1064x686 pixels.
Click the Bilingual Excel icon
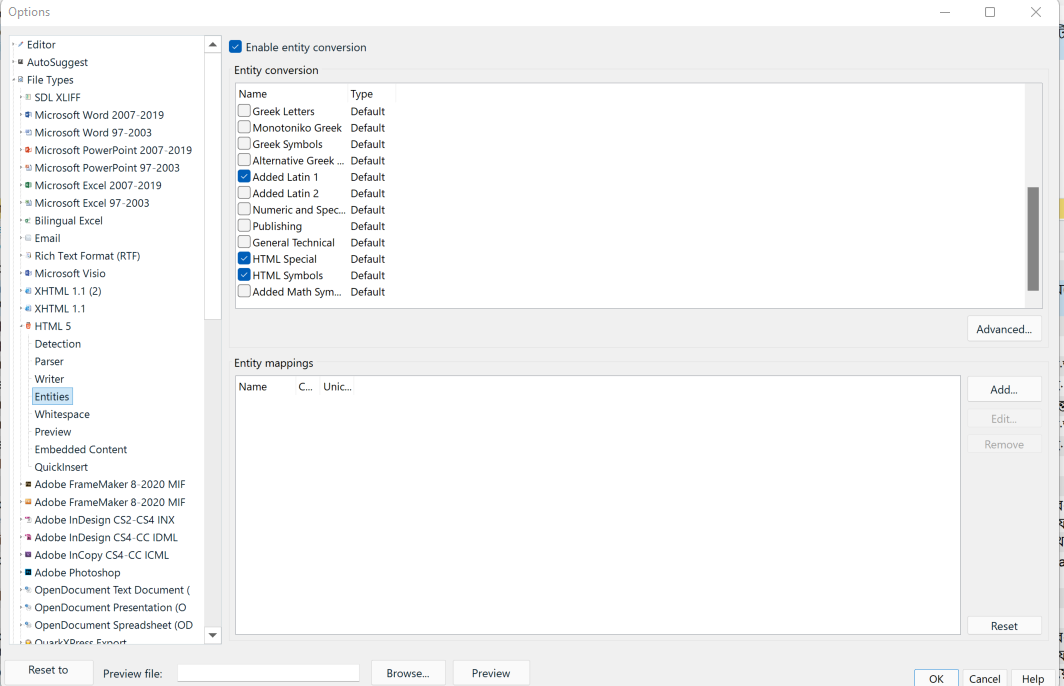pyautogui.click(x=28, y=221)
